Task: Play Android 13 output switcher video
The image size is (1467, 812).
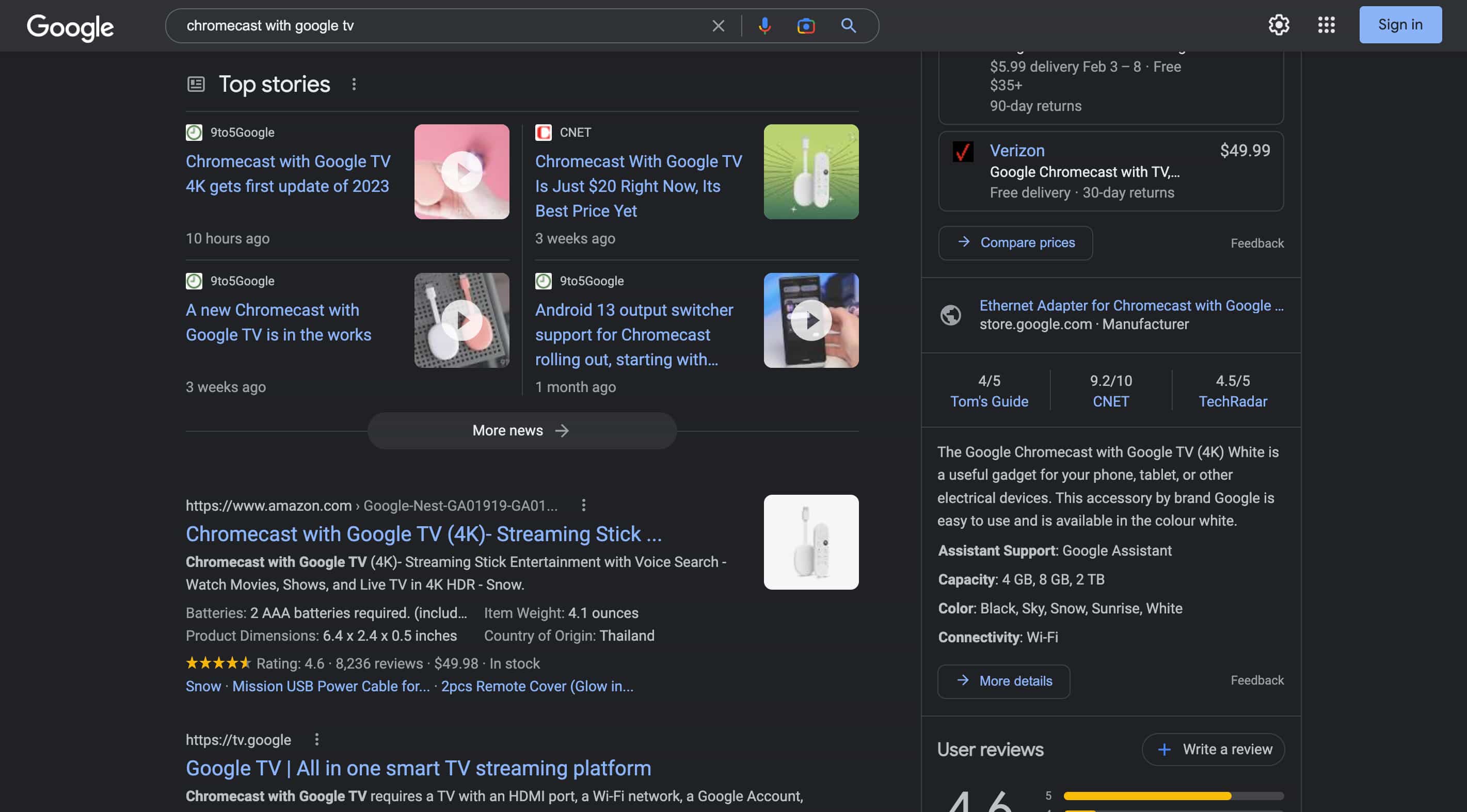Action: [x=810, y=320]
